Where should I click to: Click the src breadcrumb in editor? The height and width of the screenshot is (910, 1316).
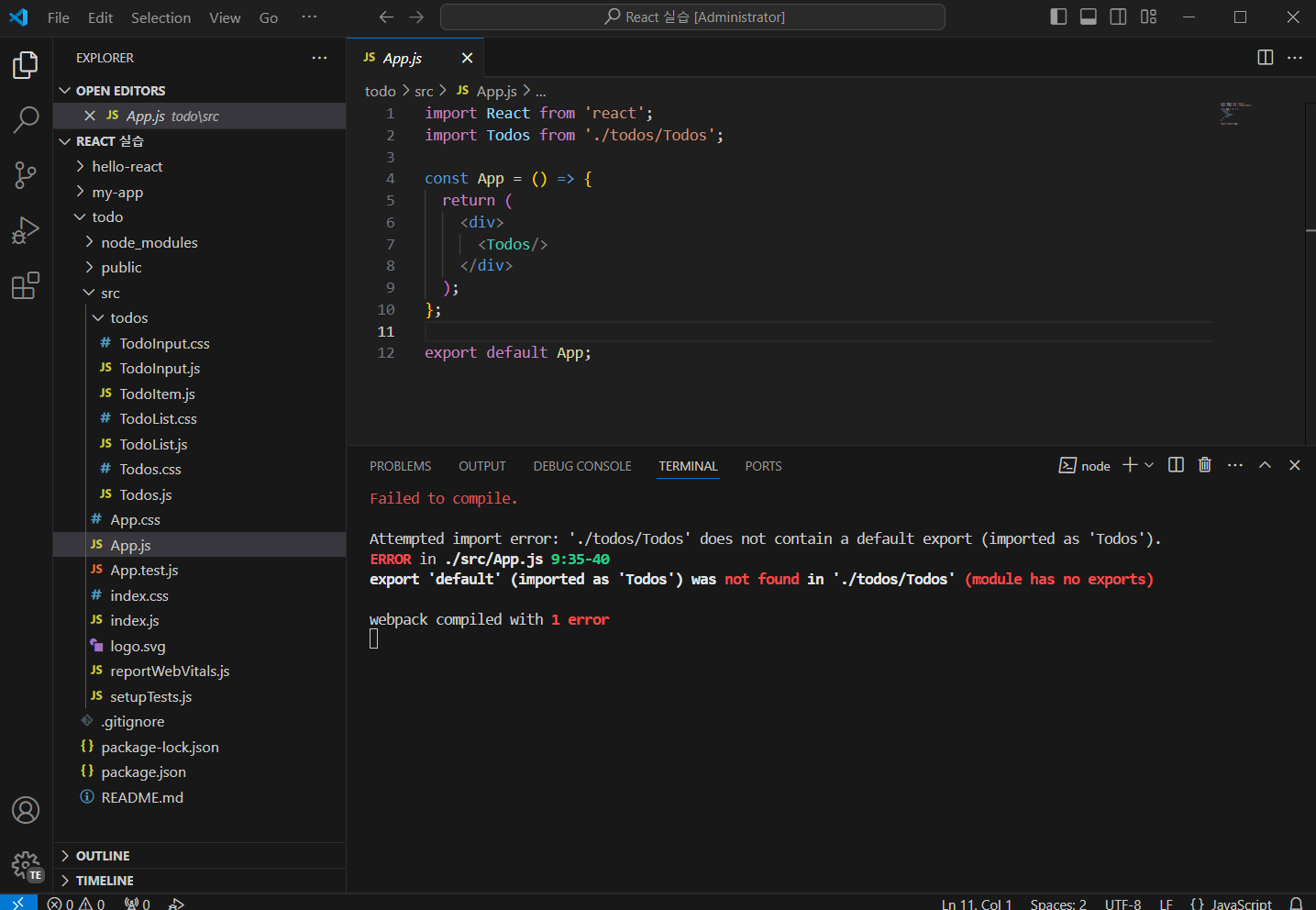[424, 91]
